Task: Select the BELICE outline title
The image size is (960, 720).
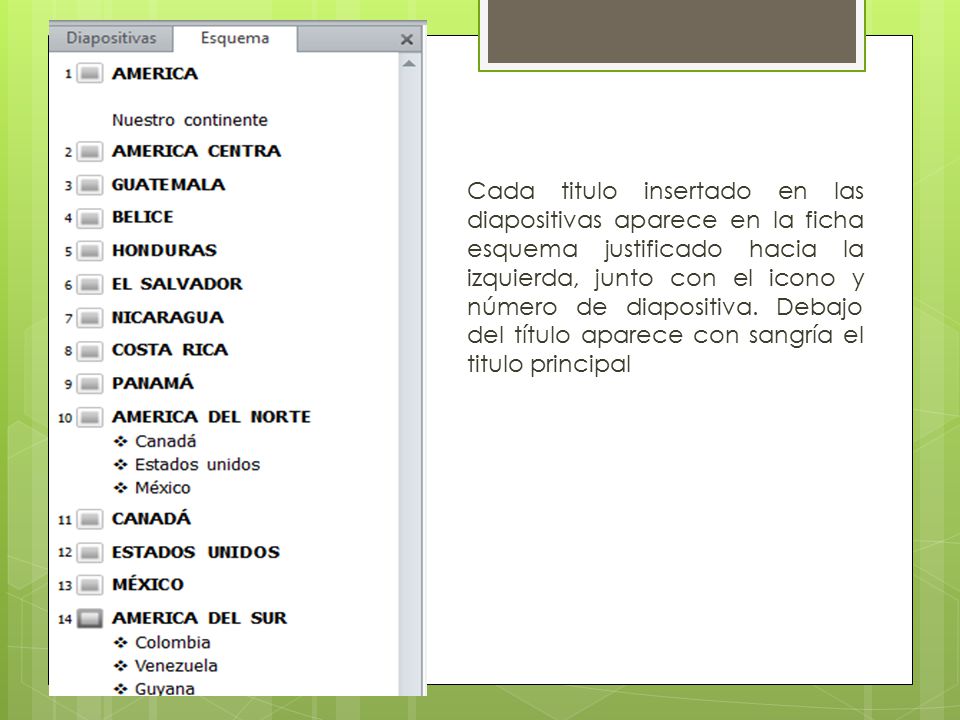Action: pyautogui.click(x=143, y=217)
